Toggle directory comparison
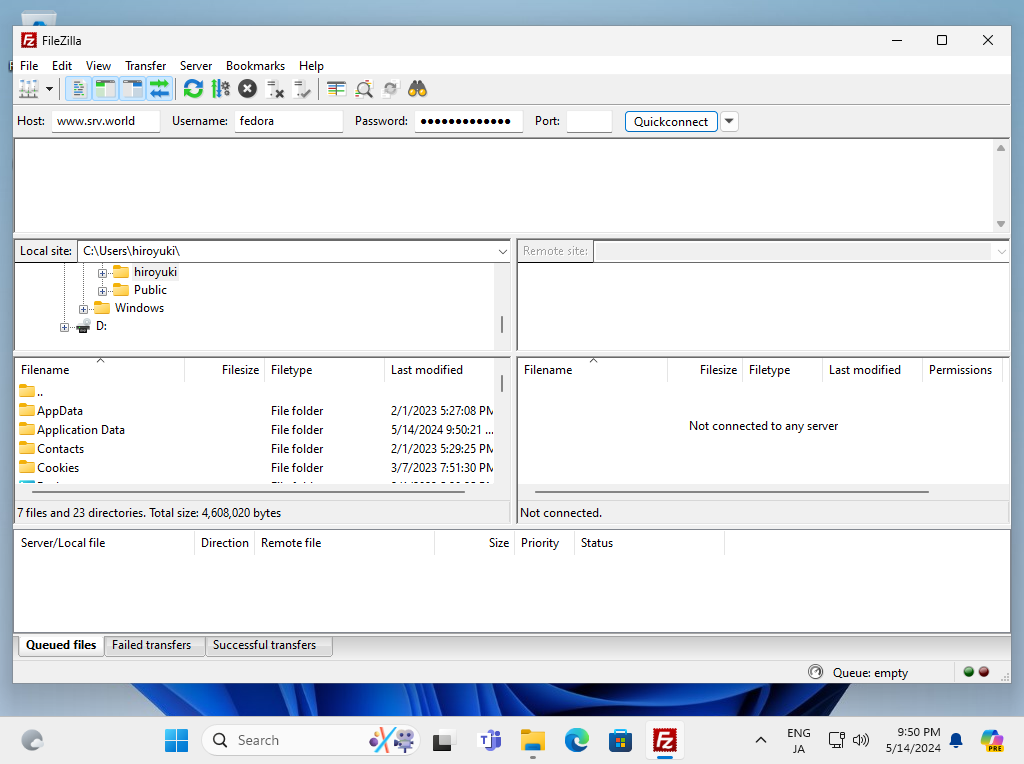Viewport: 1024px width, 764px height. pyautogui.click(x=364, y=89)
